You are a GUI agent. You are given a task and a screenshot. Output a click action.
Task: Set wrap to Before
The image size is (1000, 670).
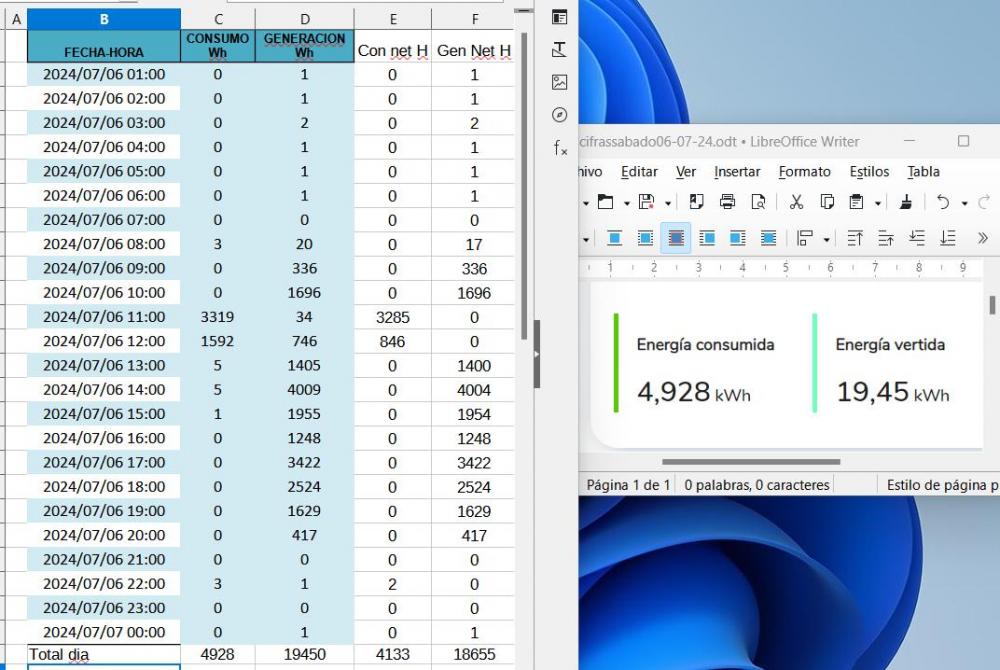[x=707, y=238]
